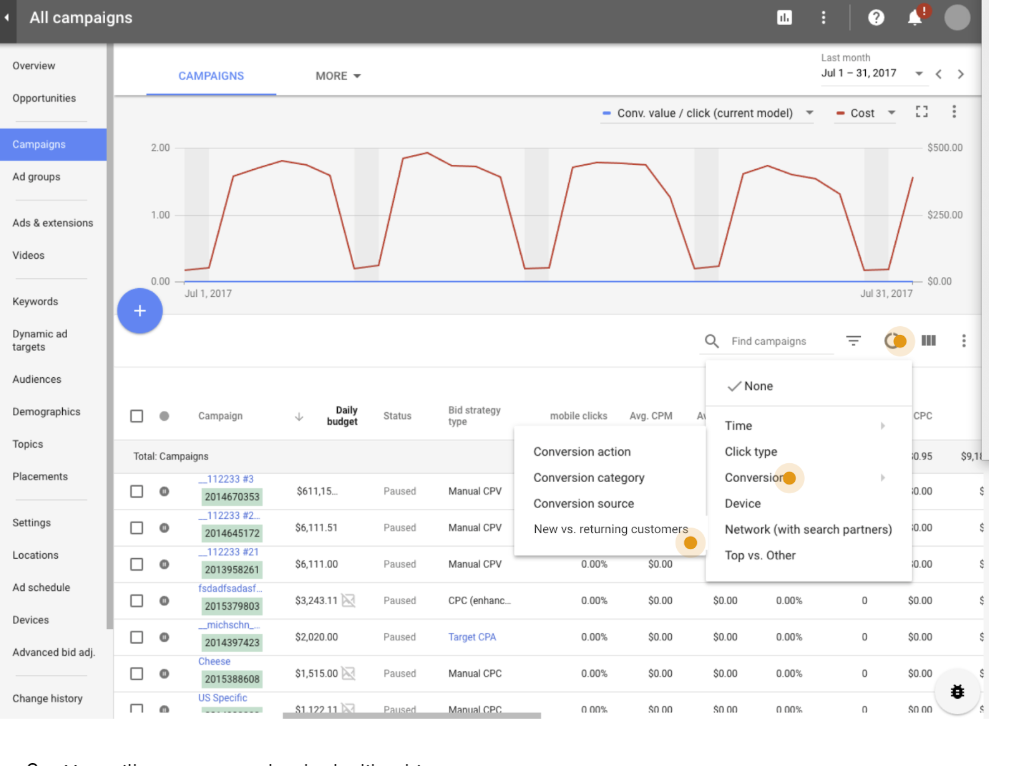Choose Conversion source submenu item
The width and height of the screenshot is (1014, 766).
pyautogui.click(x=610, y=504)
